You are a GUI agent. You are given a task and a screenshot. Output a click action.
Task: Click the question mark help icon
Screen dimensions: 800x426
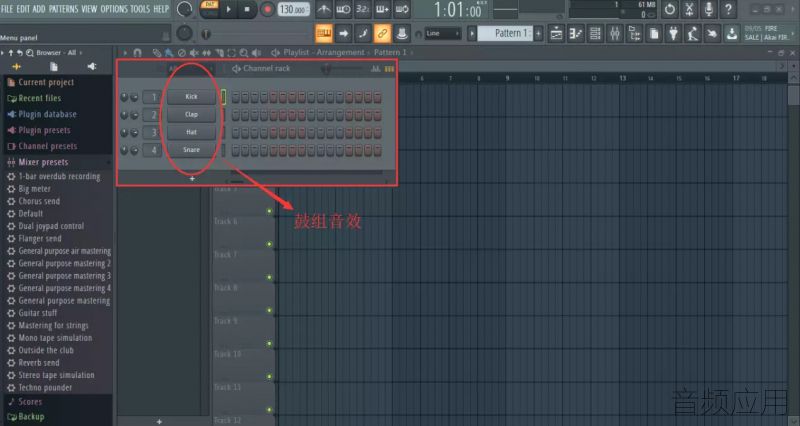coord(729,9)
